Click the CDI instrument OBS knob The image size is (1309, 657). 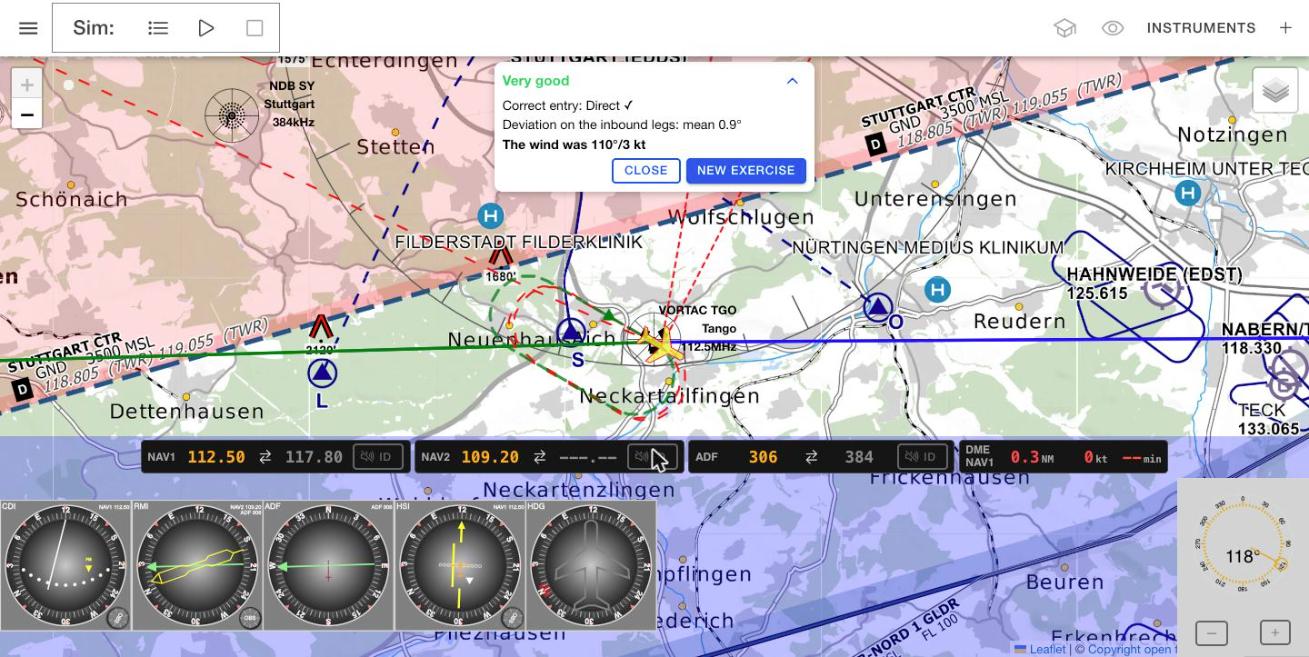118,617
